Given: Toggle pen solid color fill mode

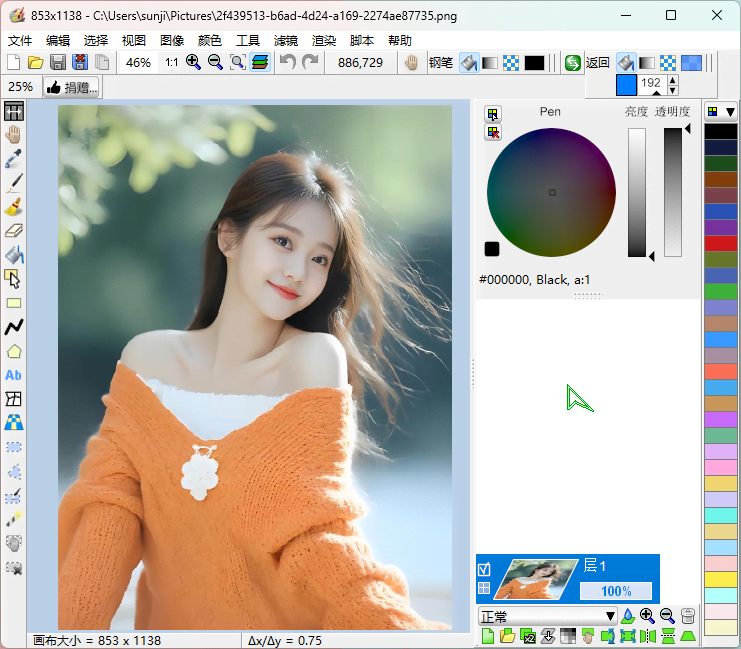Looking at the screenshot, I should tap(469, 63).
